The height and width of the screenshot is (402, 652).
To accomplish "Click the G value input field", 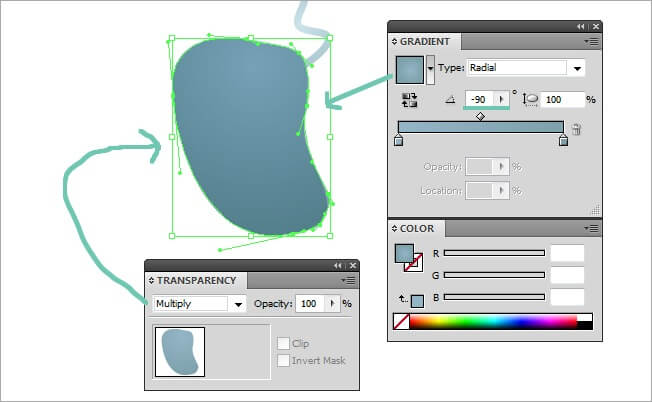I will (567, 275).
